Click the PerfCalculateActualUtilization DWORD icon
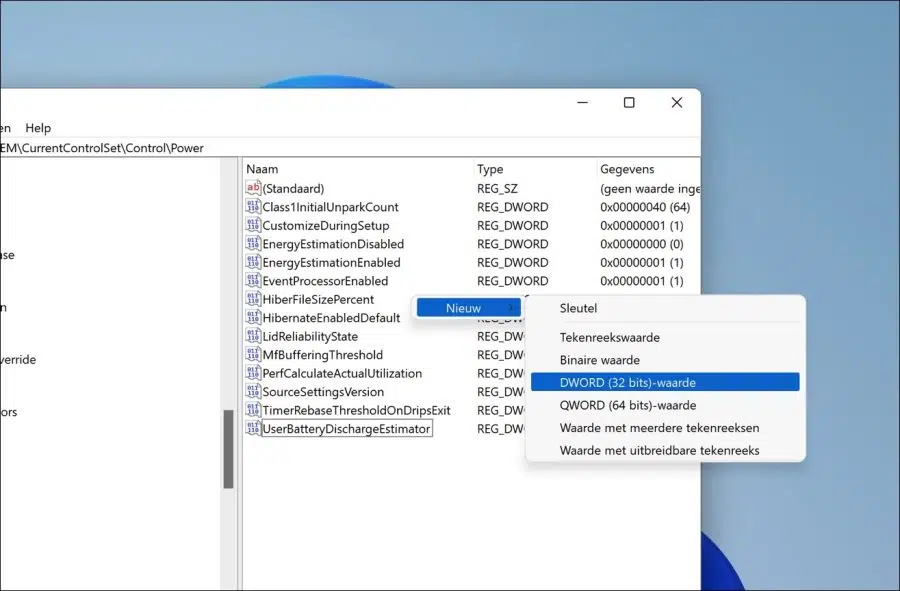This screenshot has height=591, width=900. point(253,373)
